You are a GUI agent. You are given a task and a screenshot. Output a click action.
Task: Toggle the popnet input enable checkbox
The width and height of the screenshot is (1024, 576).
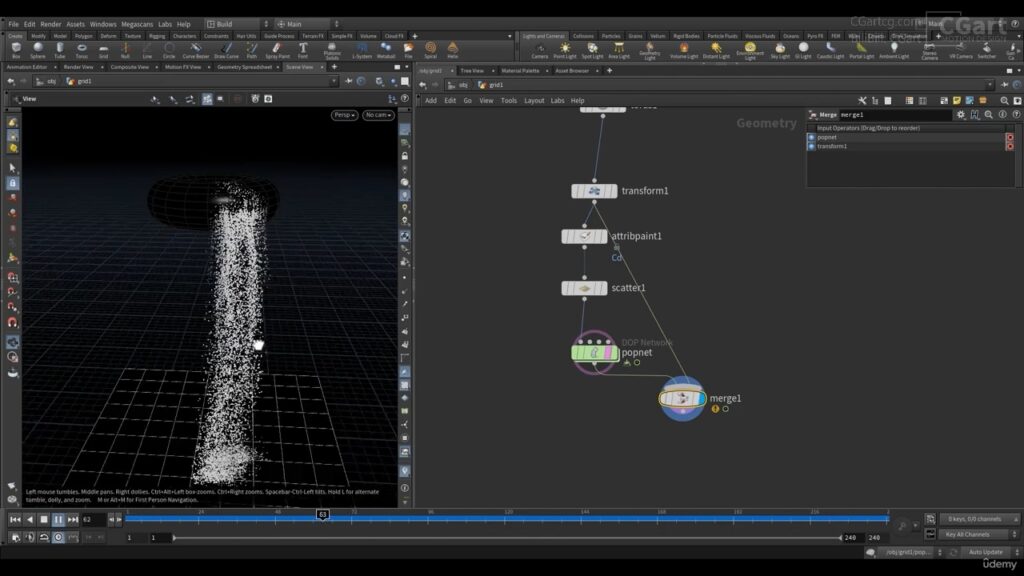click(812, 137)
